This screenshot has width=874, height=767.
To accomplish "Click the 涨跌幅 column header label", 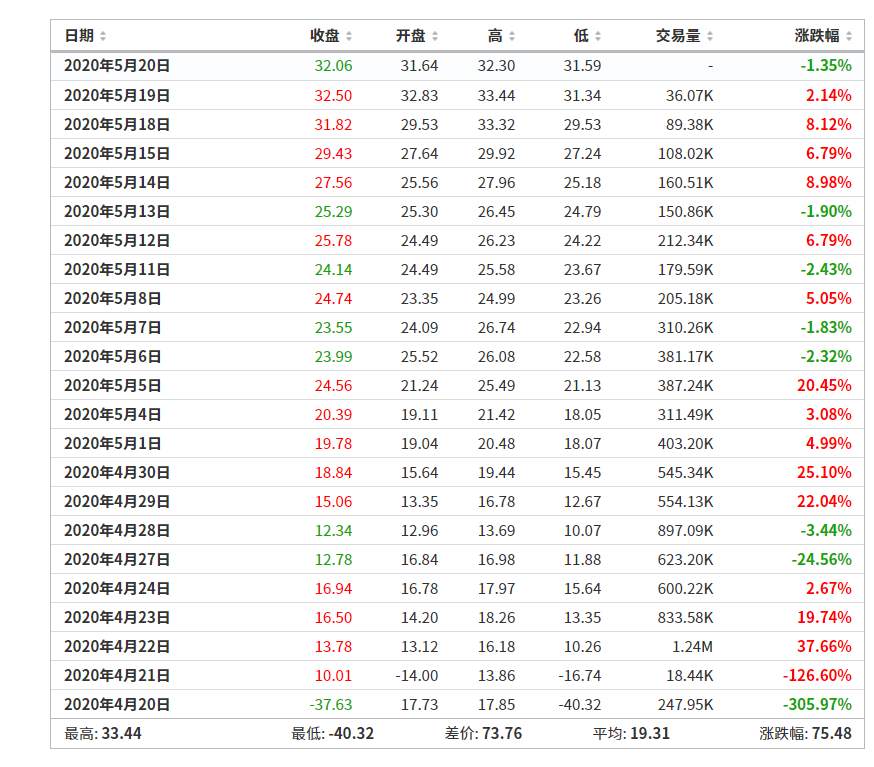I will tap(817, 36).
